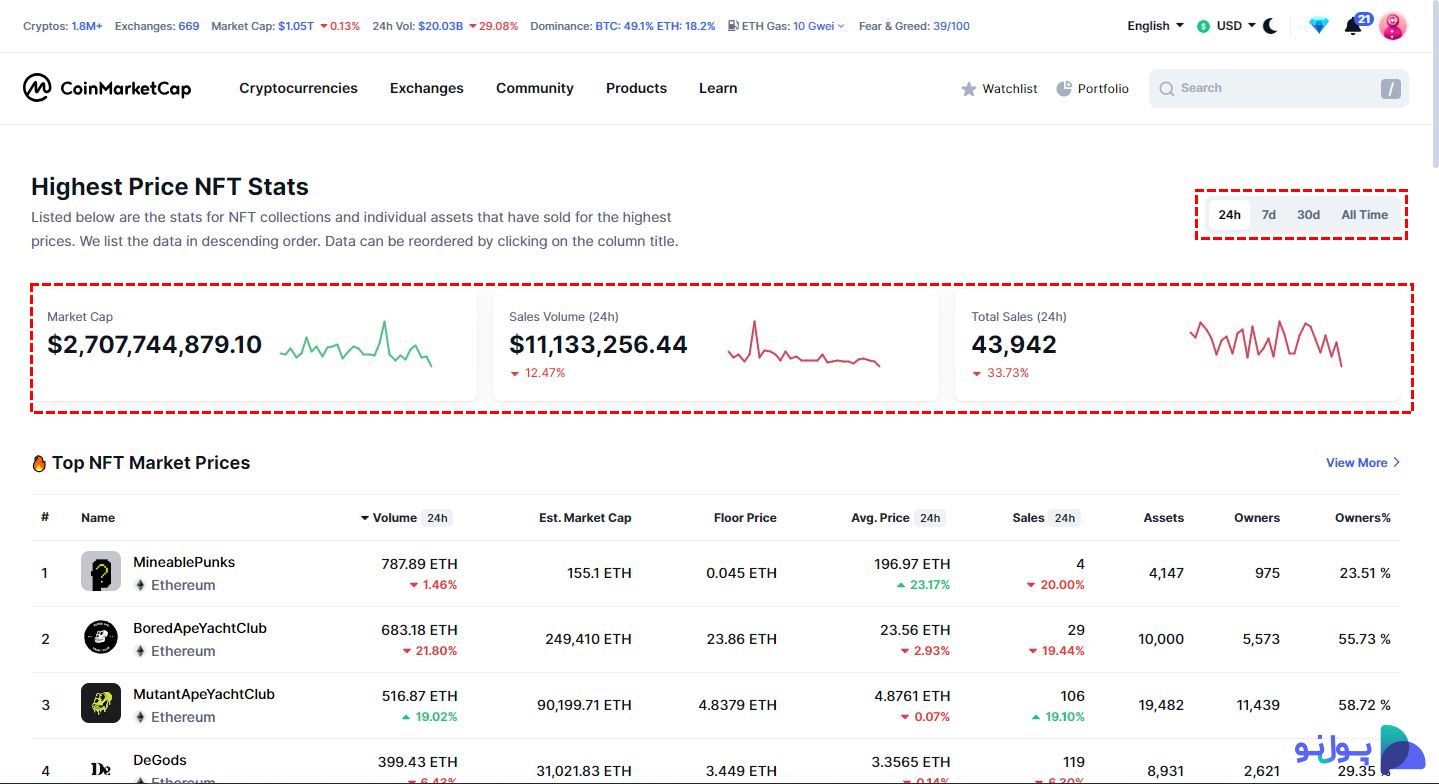Toggle dark mode moon icon
Image resolution: width=1439 pixels, height=784 pixels.
(x=1271, y=26)
